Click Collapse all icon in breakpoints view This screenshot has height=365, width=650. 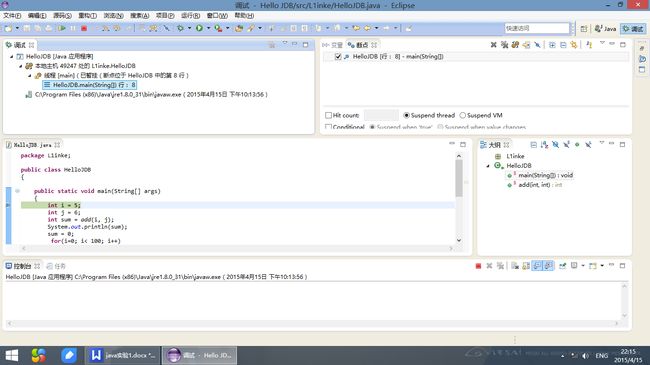click(563, 45)
